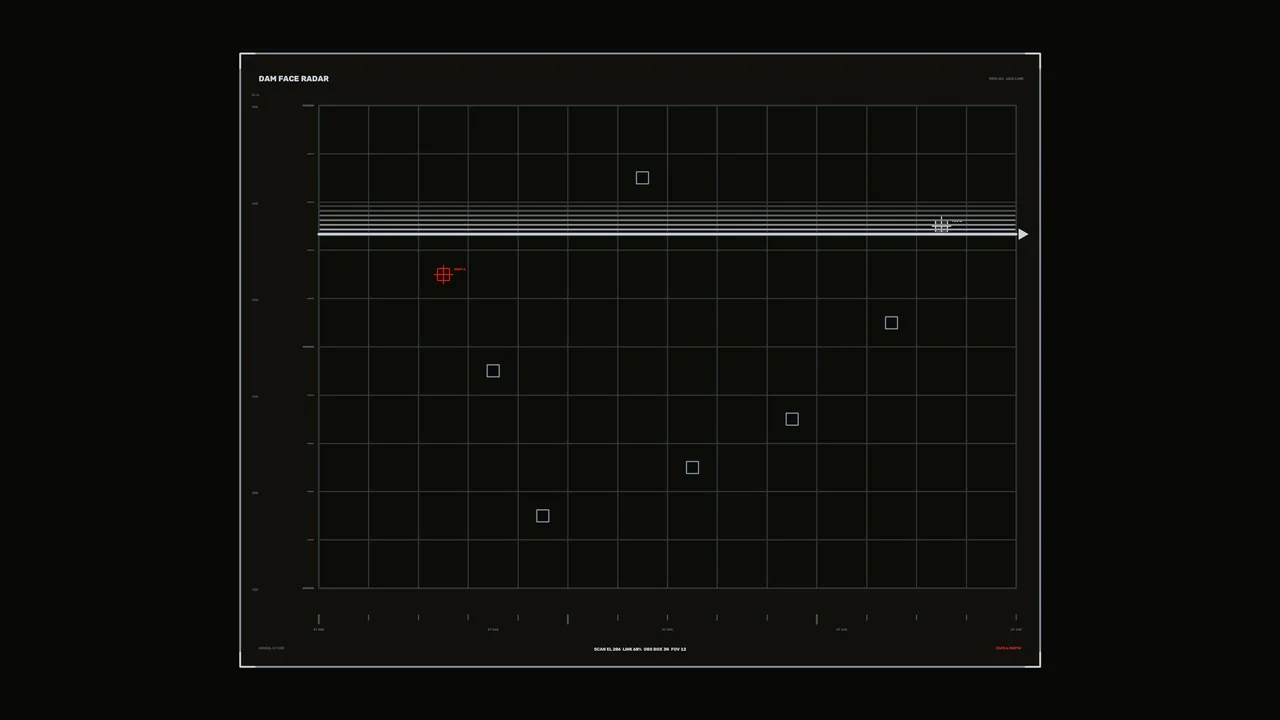The height and width of the screenshot is (720, 1280).
Task: Click the SCAN EL 286 status readout
Action: (607, 649)
